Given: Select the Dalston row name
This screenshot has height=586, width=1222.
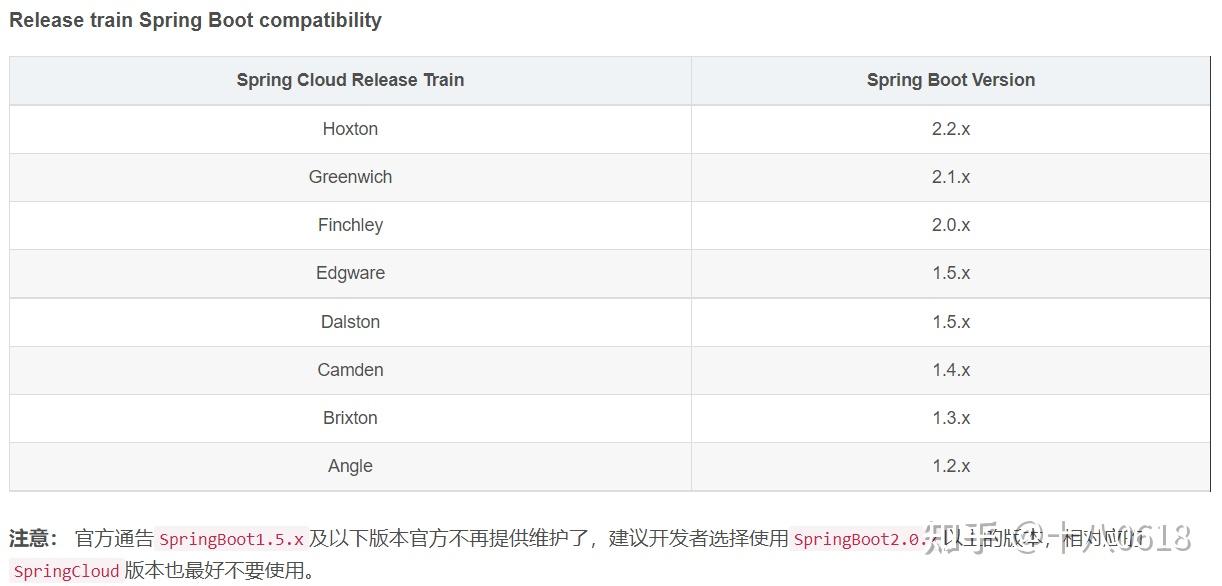Looking at the screenshot, I should pos(350,322).
